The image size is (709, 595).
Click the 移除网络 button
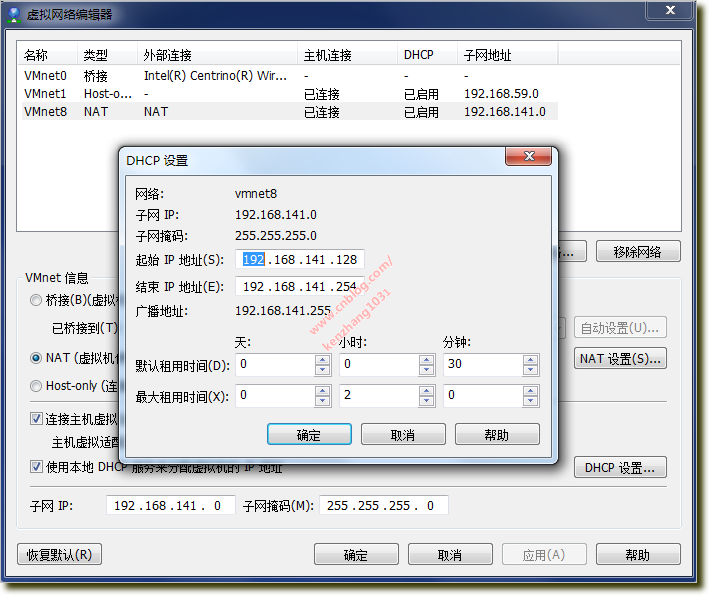coord(638,251)
